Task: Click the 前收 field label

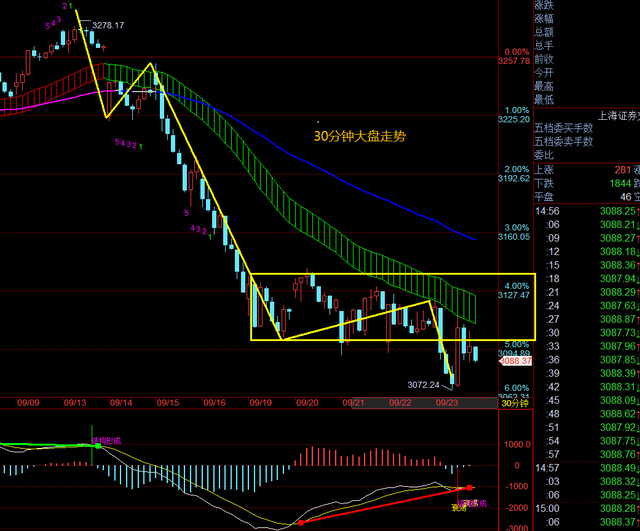Action: [544, 59]
